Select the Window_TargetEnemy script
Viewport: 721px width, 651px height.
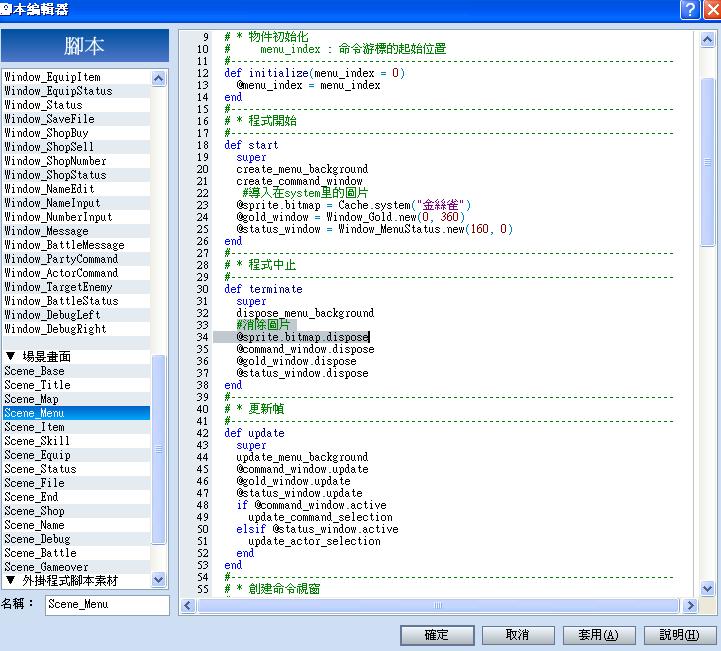pyautogui.click(x=76, y=287)
